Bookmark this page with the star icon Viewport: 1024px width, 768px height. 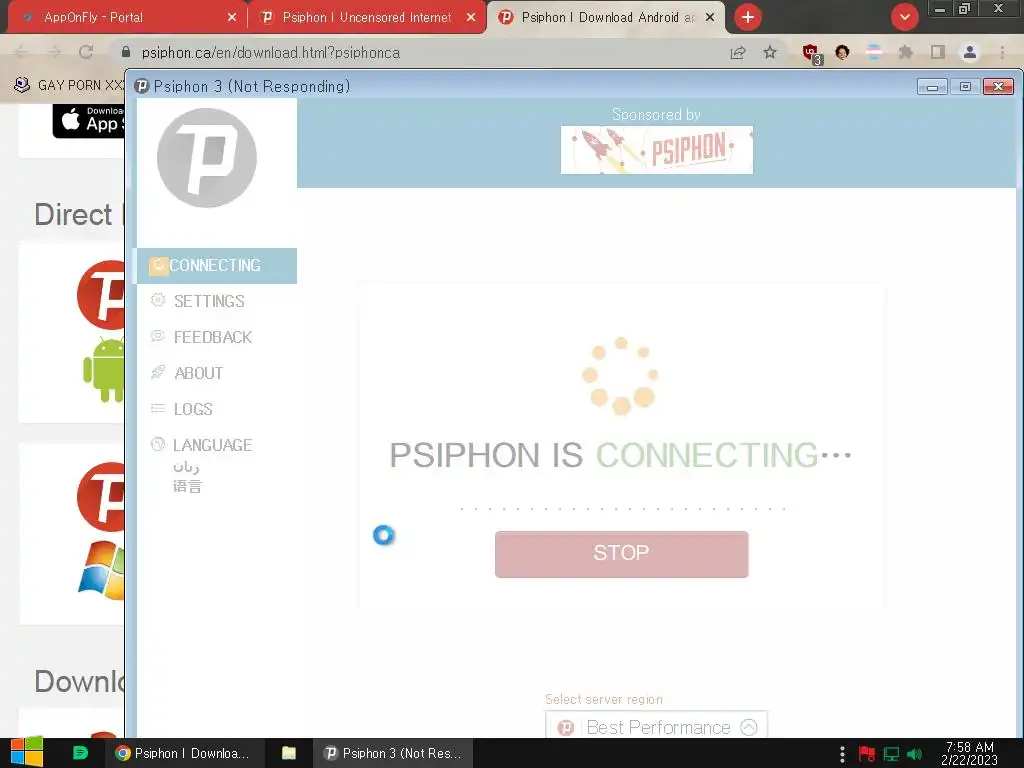770,52
